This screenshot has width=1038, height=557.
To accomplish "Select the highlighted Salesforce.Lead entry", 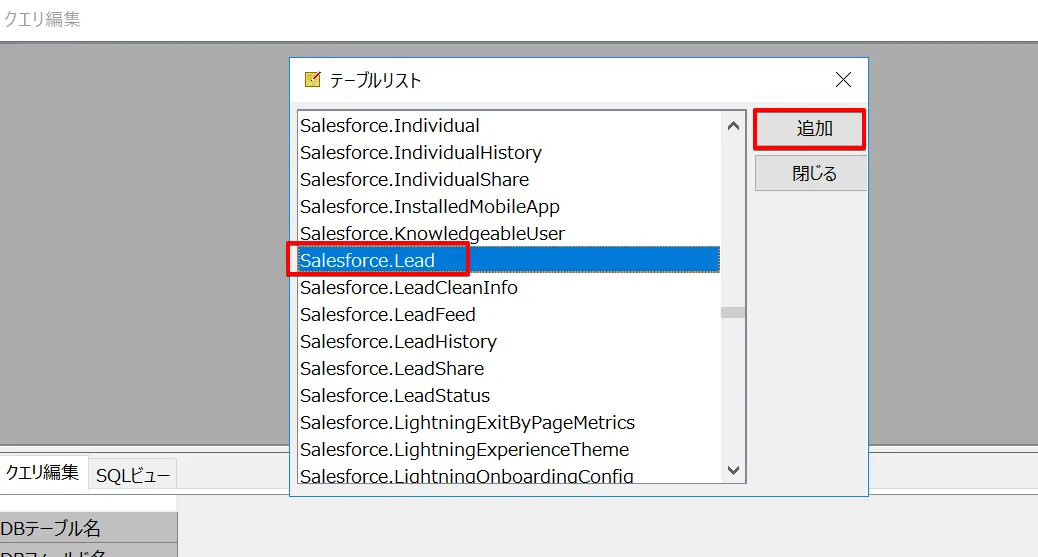I will point(368,261).
